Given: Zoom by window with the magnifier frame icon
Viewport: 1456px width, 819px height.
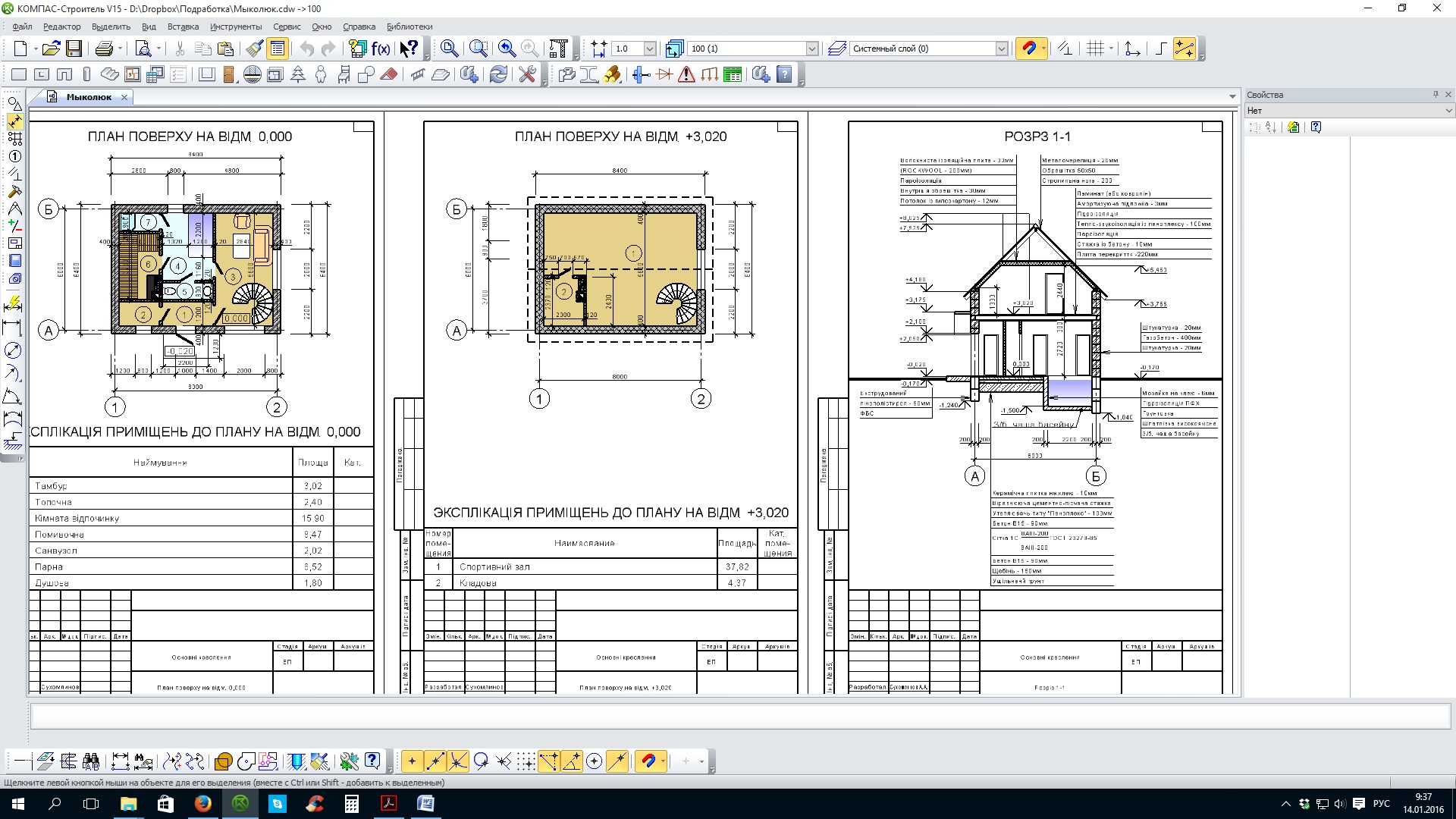Looking at the screenshot, I should click(479, 49).
